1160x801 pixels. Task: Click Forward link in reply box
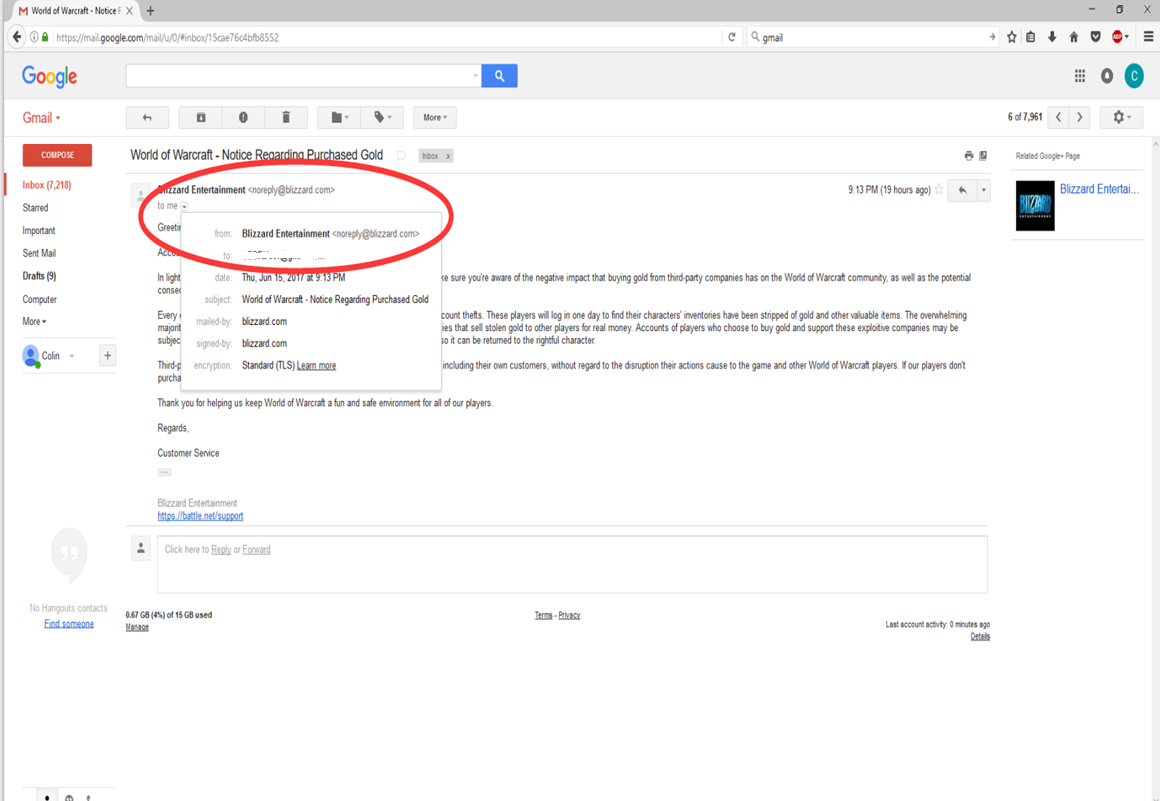(x=257, y=550)
